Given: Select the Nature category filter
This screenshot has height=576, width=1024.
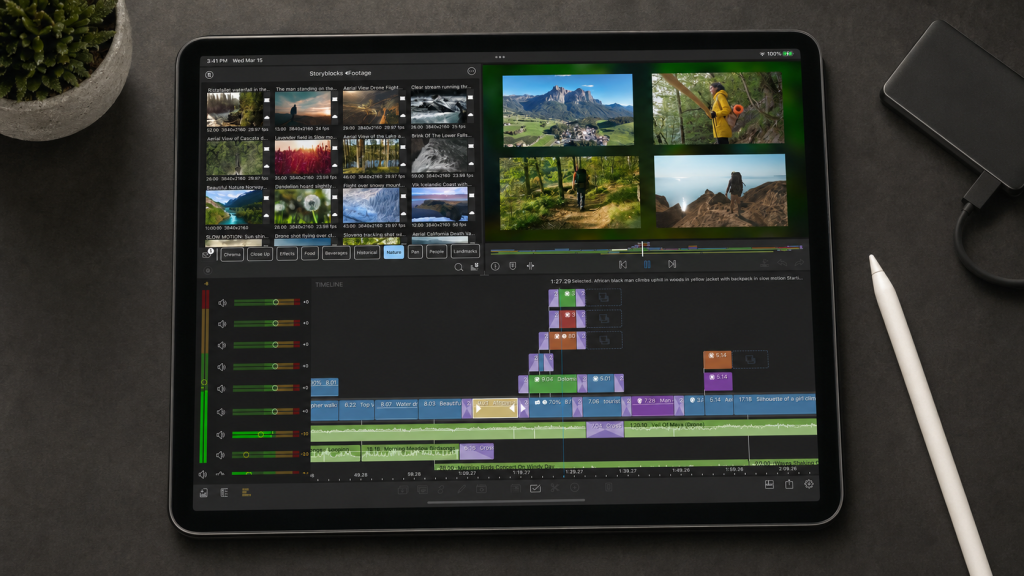Looking at the screenshot, I should click(x=394, y=252).
